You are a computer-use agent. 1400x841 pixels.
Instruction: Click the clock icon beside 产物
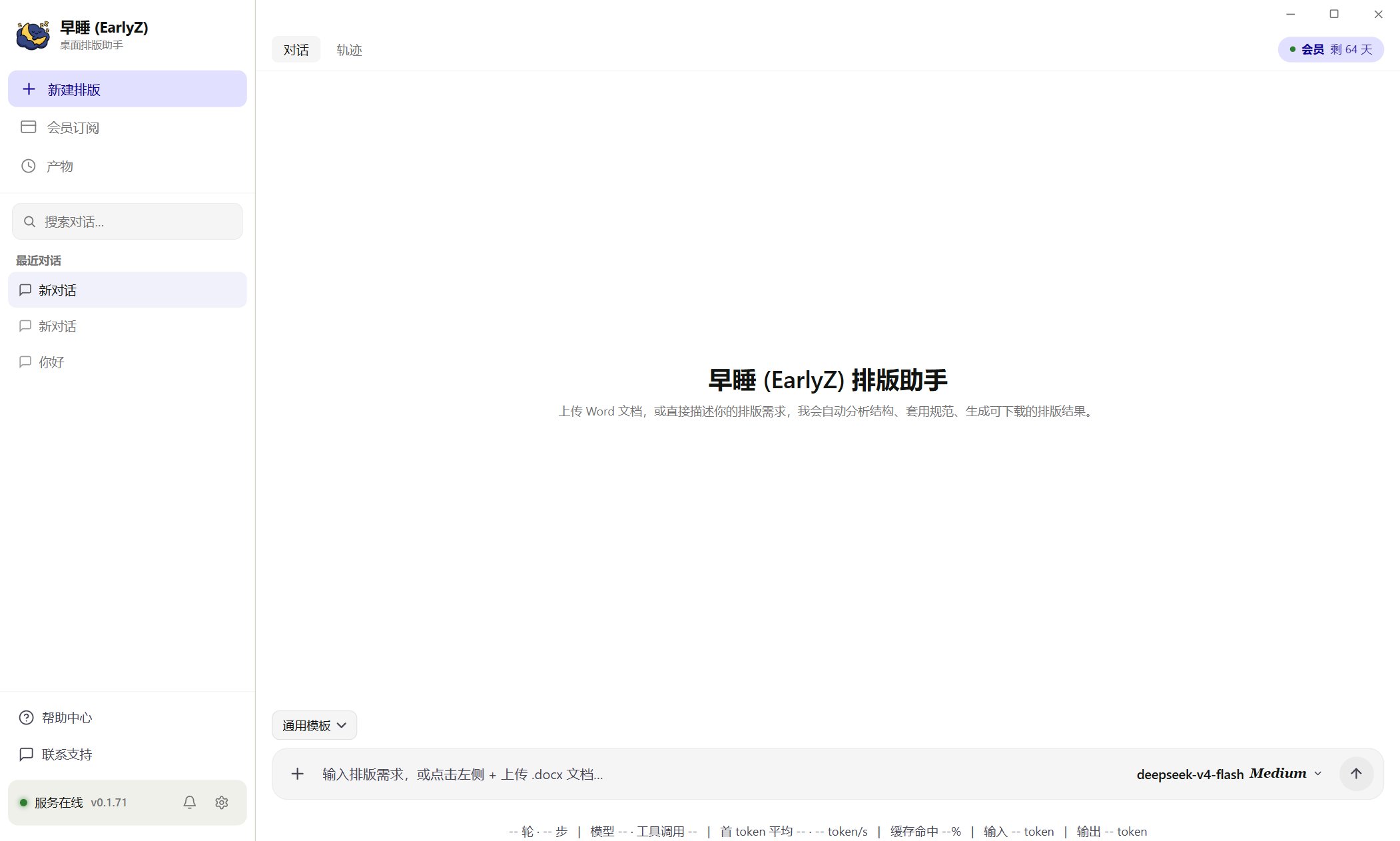(29, 166)
